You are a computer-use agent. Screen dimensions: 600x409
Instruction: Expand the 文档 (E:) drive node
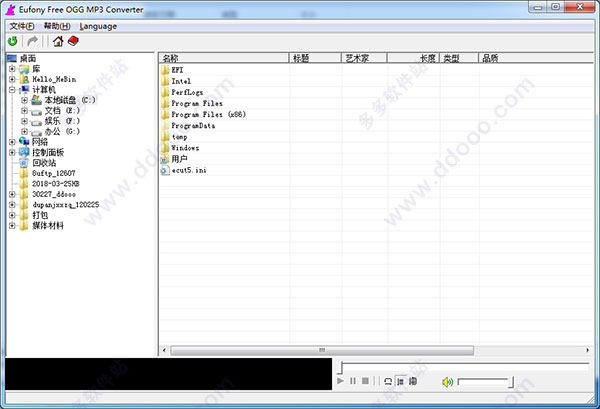[24, 111]
